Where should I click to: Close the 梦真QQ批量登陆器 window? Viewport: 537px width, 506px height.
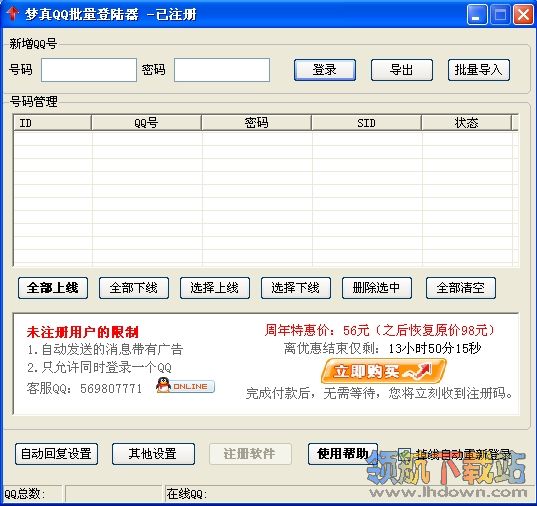pyautogui.click(x=523, y=15)
